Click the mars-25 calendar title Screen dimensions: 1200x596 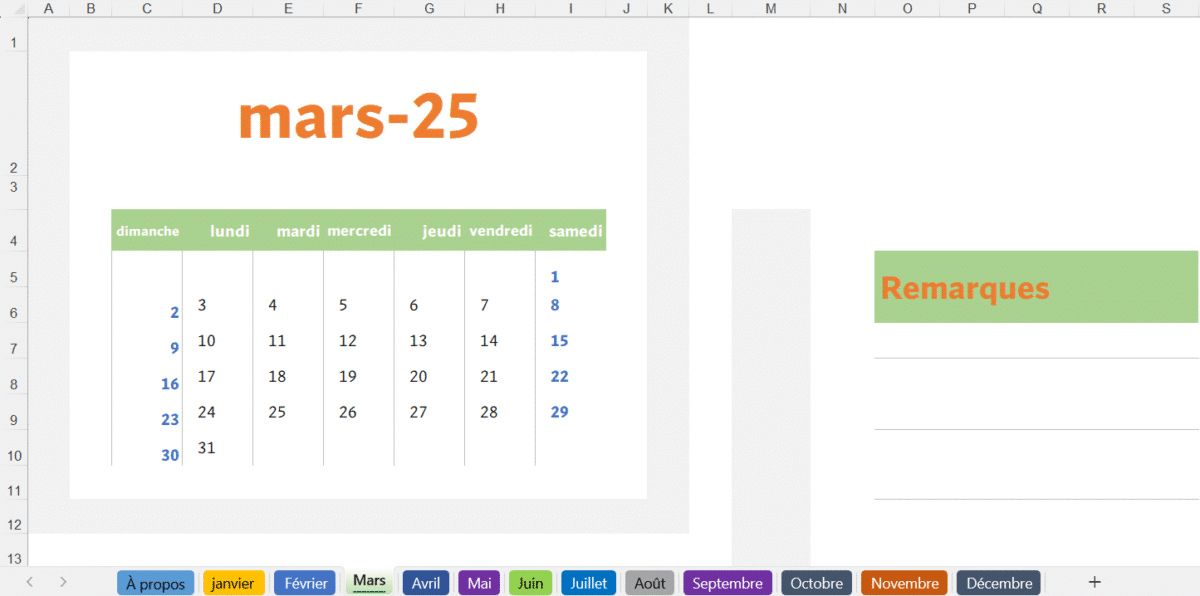click(358, 115)
